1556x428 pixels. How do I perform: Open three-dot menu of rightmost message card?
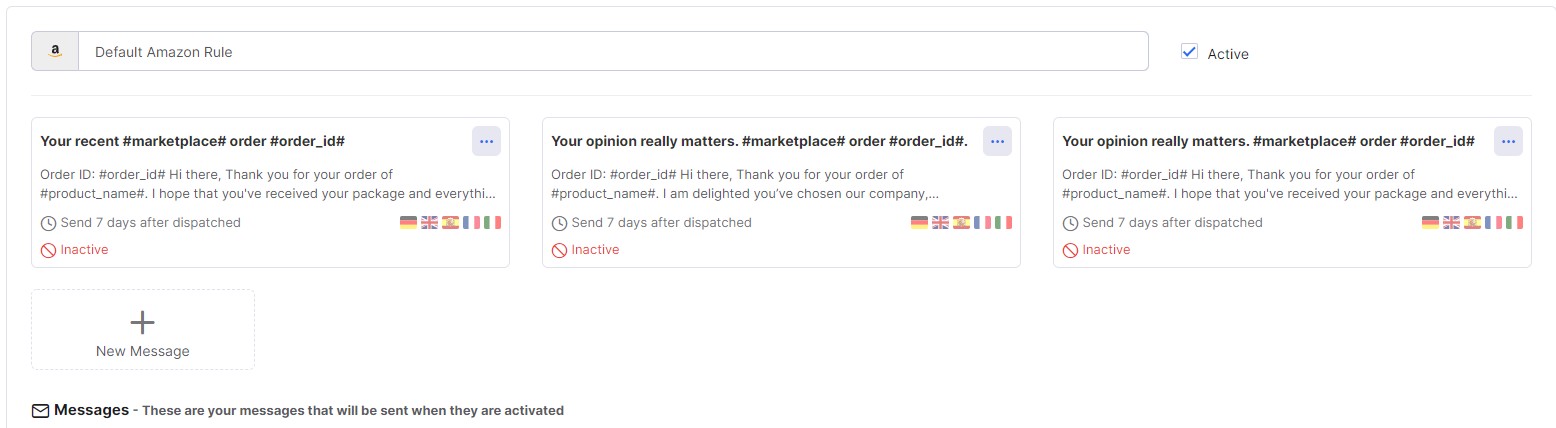tap(1508, 142)
